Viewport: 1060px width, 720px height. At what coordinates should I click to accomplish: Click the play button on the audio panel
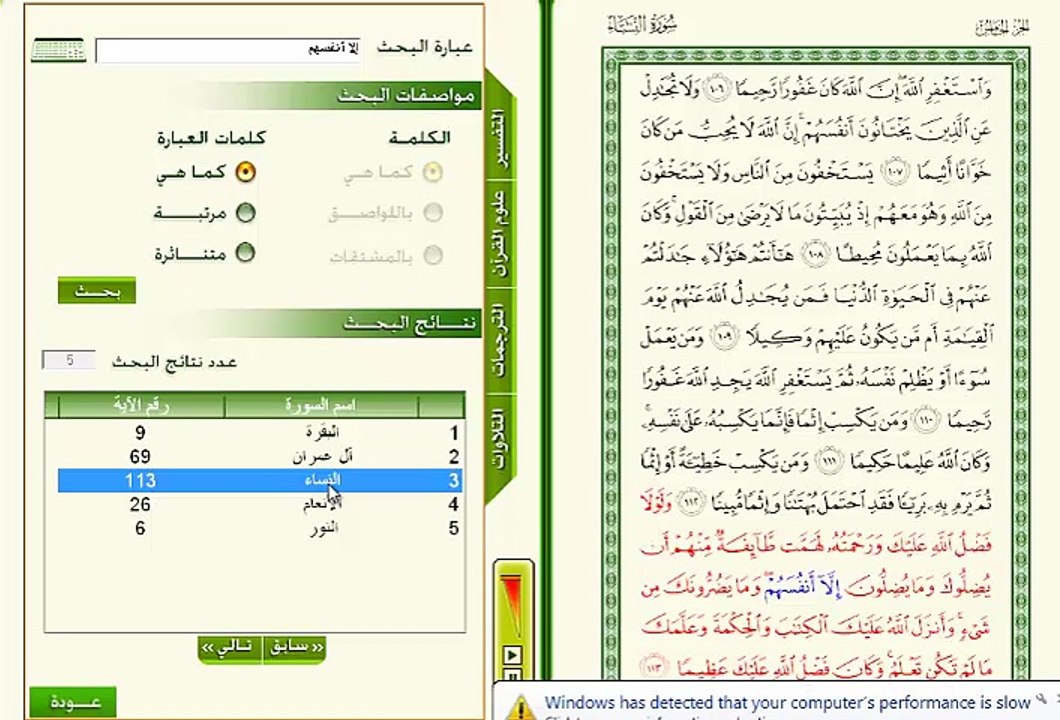512,655
